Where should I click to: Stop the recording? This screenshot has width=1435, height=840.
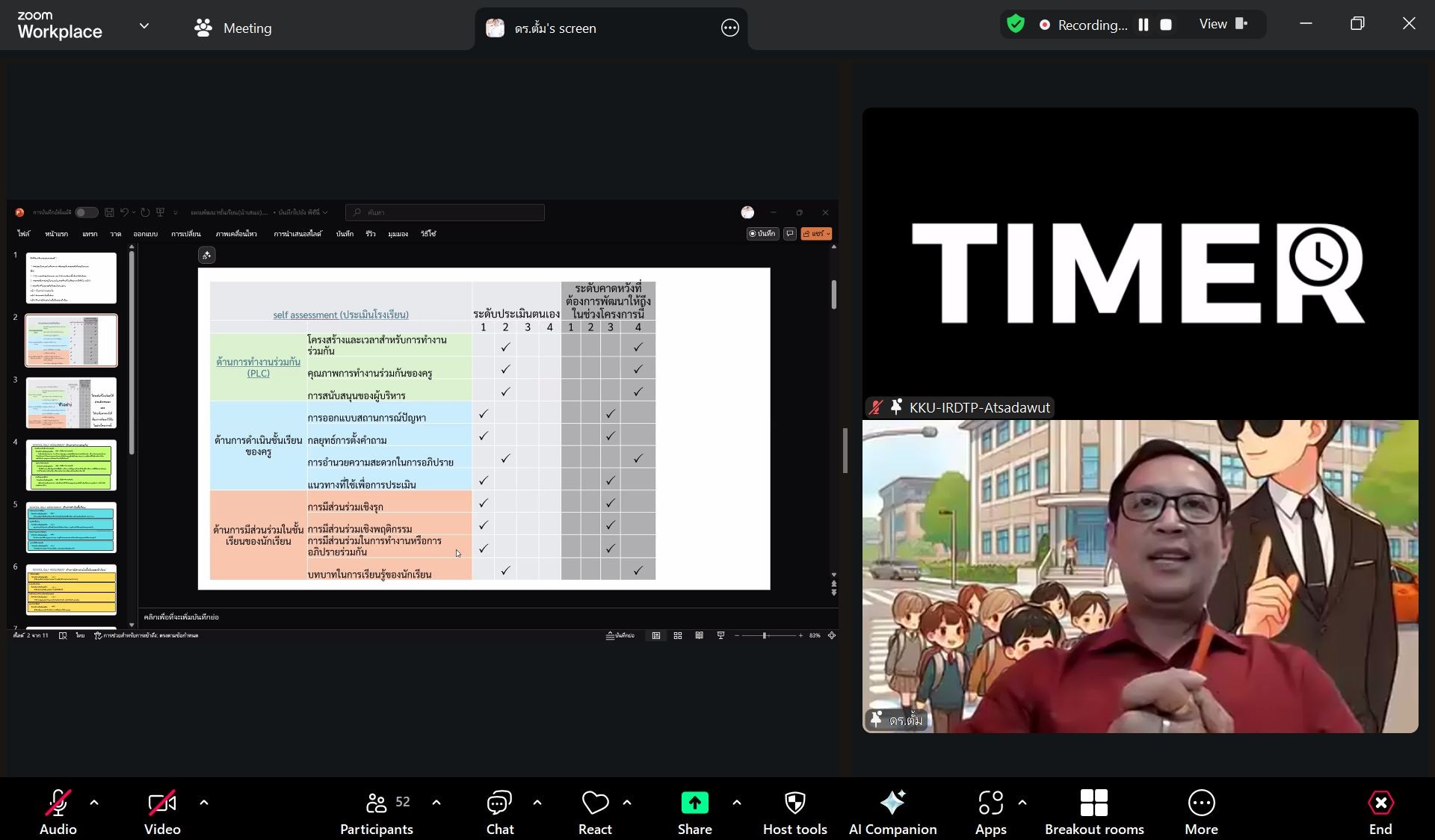[x=1166, y=25]
